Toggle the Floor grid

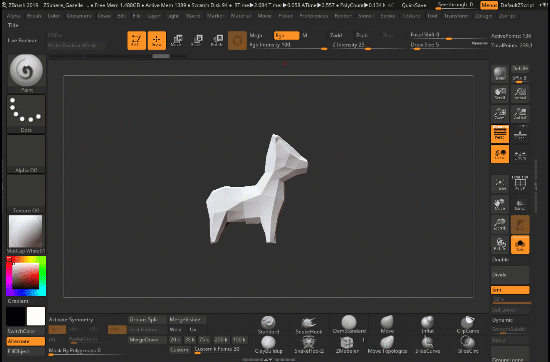520,134
